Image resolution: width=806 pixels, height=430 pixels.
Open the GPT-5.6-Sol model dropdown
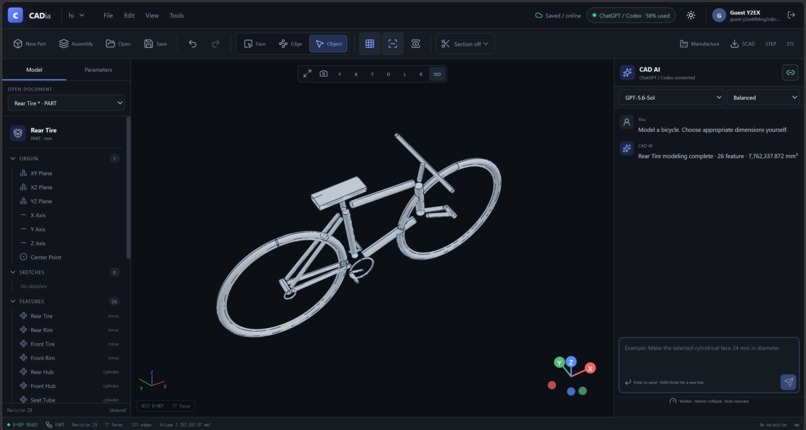tap(671, 97)
